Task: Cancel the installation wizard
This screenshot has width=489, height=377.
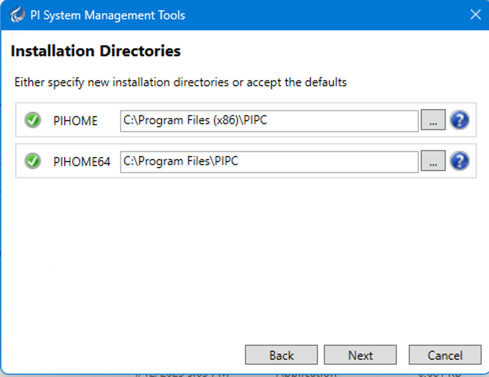Action: [445, 355]
